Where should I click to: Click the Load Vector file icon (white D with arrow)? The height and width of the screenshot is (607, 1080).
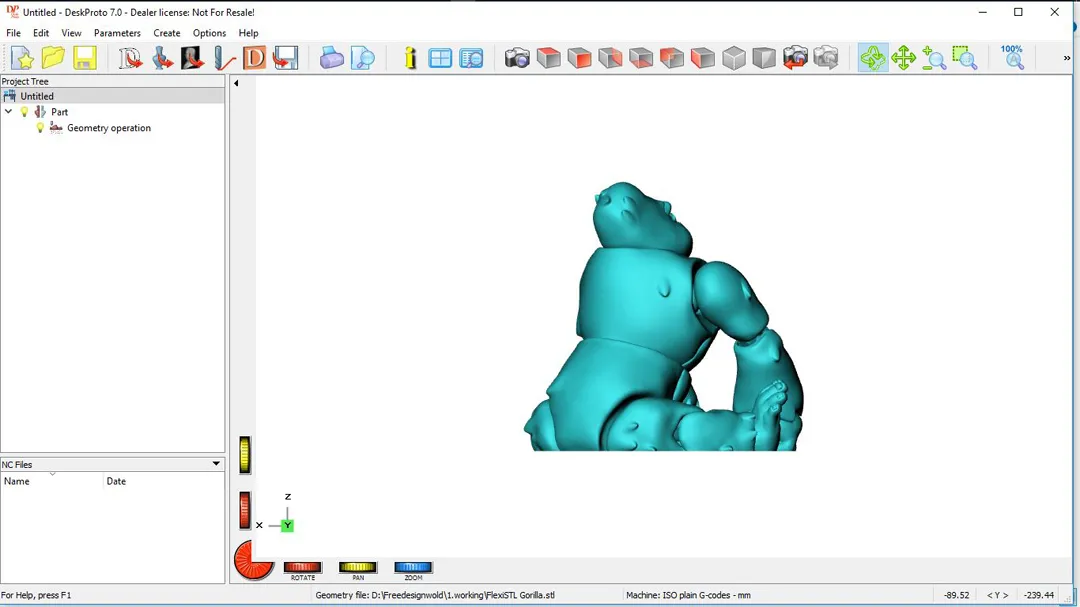130,58
